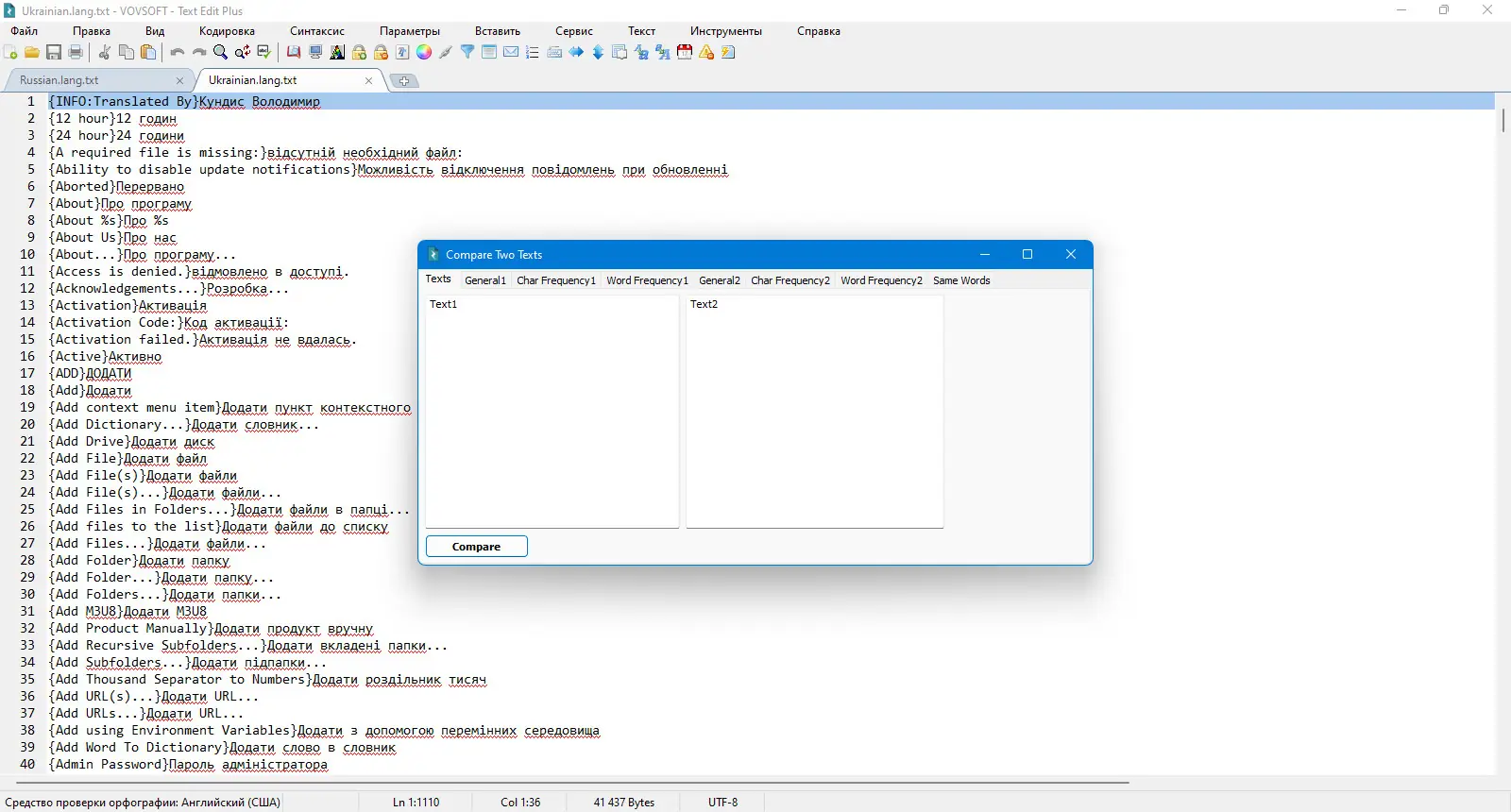Click the envelope mail toolbar icon
The height and width of the screenshot is (812, 1511).
coord(511,53)
